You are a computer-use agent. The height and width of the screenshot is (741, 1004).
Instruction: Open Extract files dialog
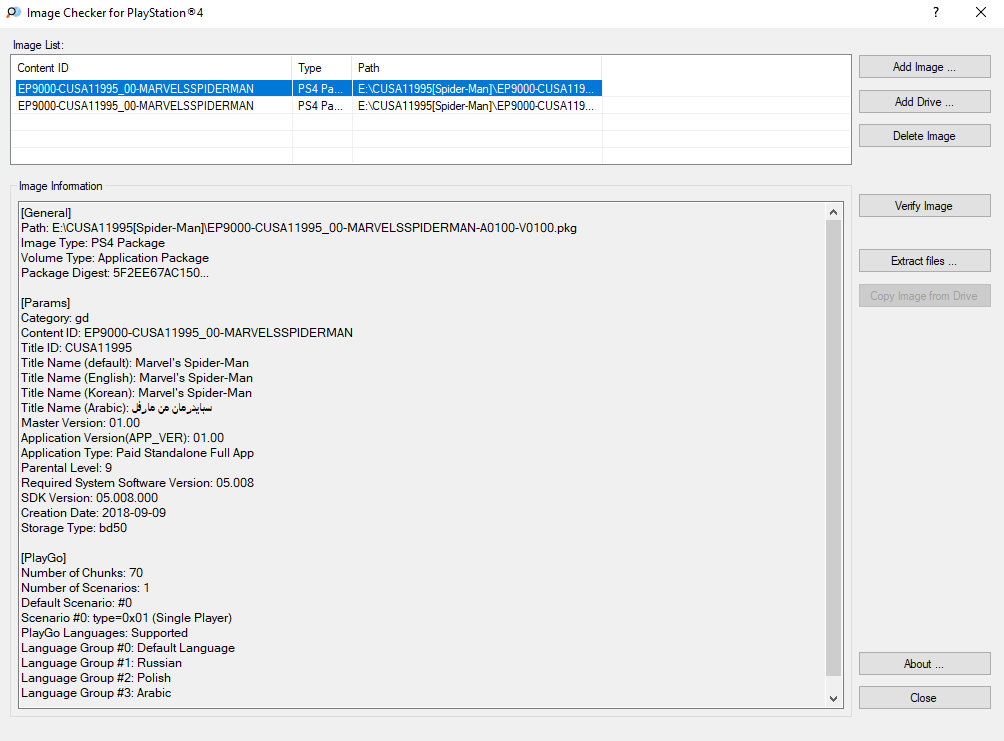pyautogui.click(x=924, y=261)
